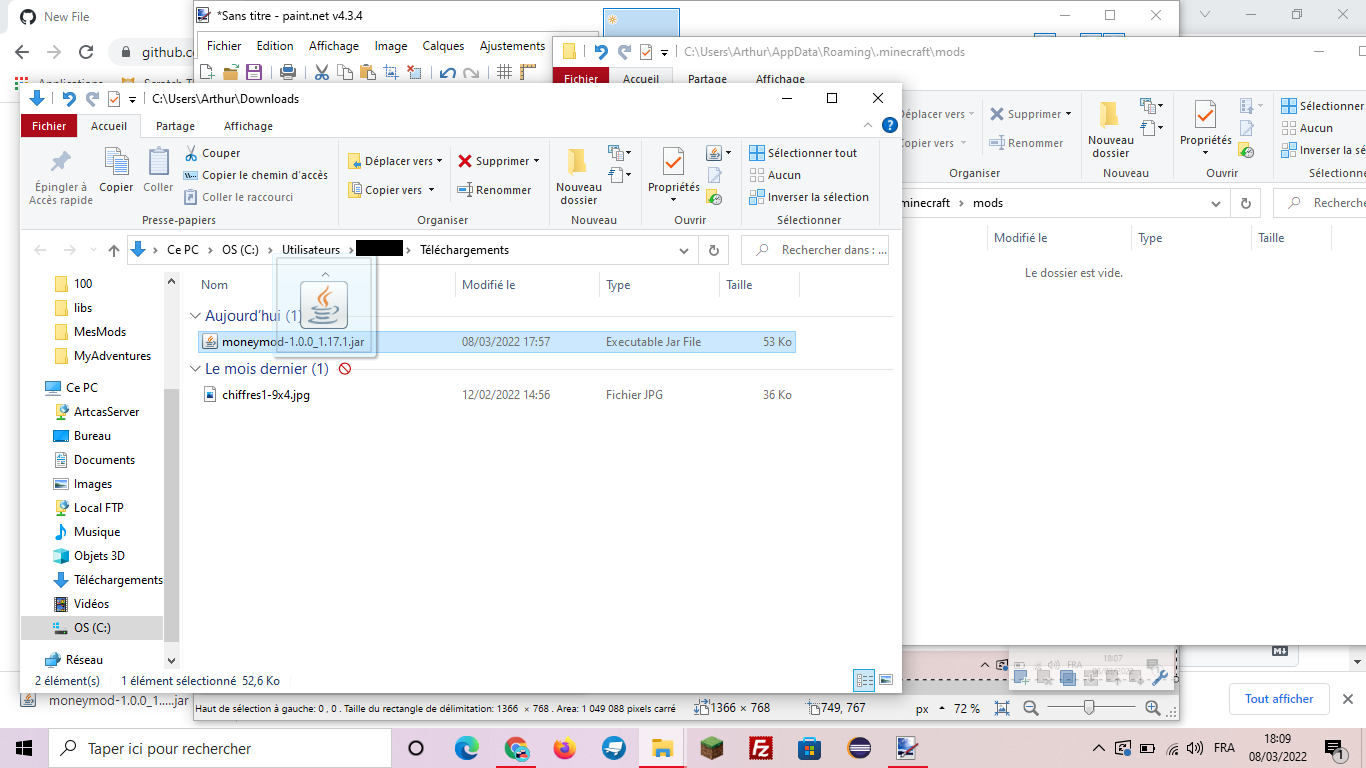
Task: Open the Edition menu in paint.net
Action: pyautogui.click(x=275, y=46)
